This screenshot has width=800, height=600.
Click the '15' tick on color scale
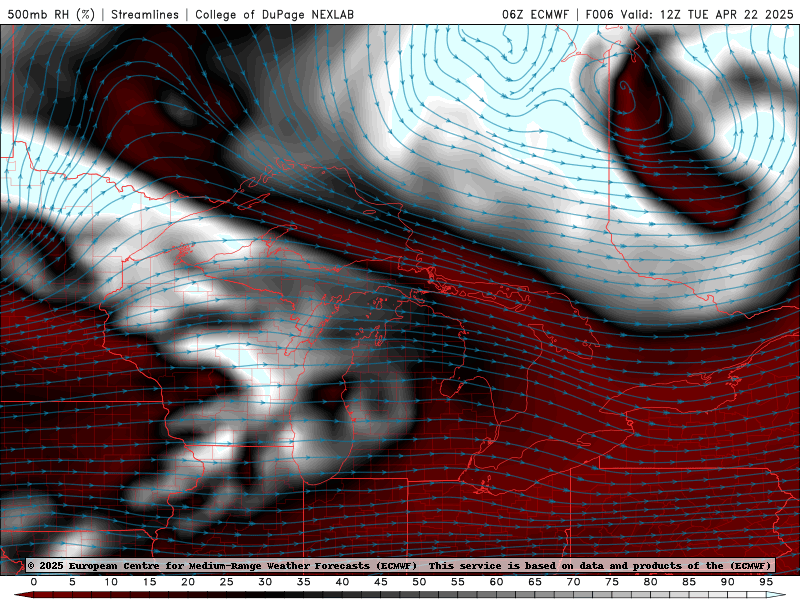[149, 582]
